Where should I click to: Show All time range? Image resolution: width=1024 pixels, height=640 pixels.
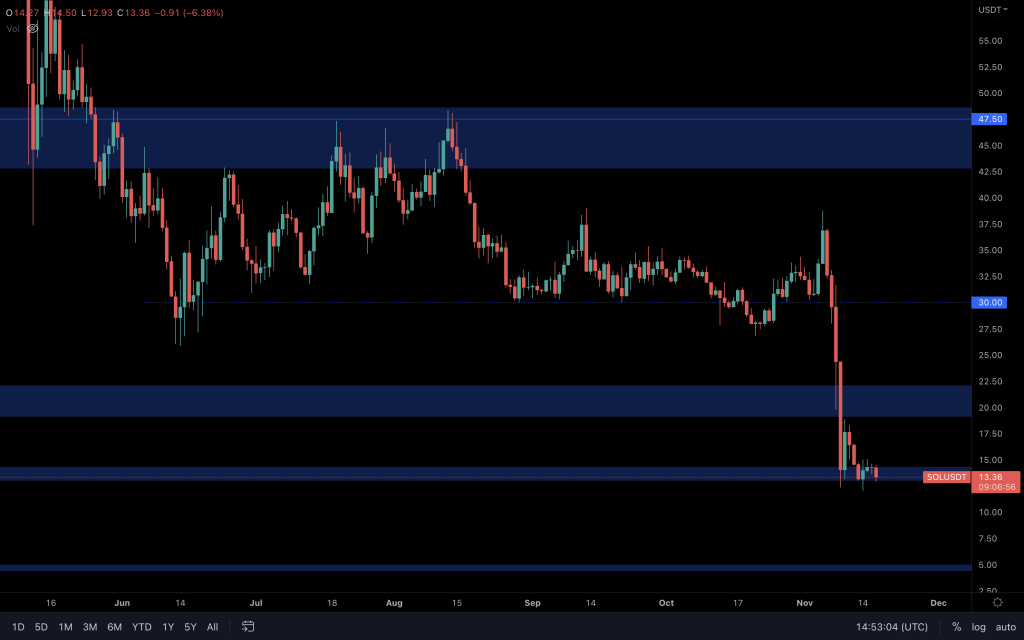212,626
